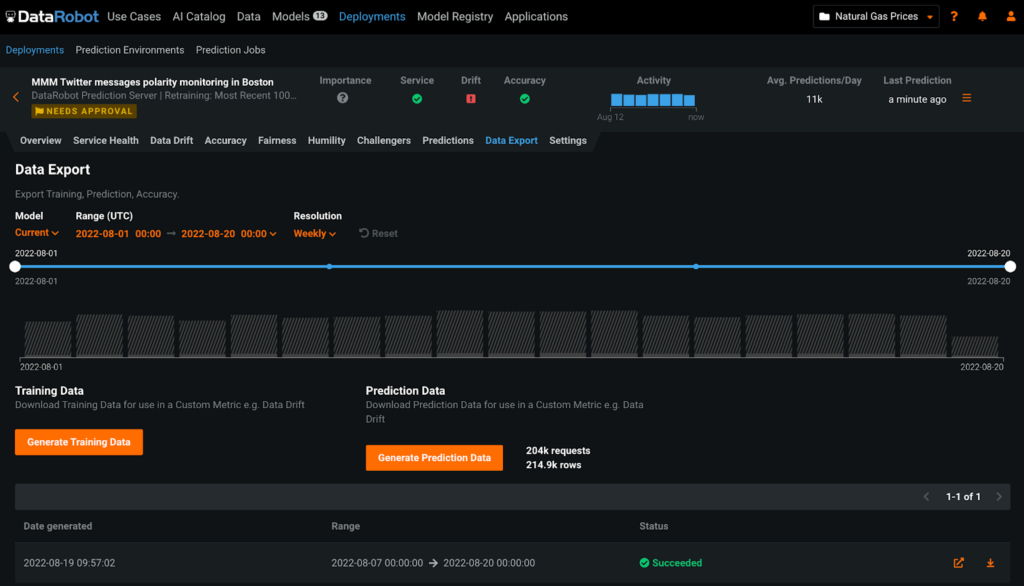Open the exported data in AI Catalog
The width and height of the screenshot is (1024, 586).
958,563
